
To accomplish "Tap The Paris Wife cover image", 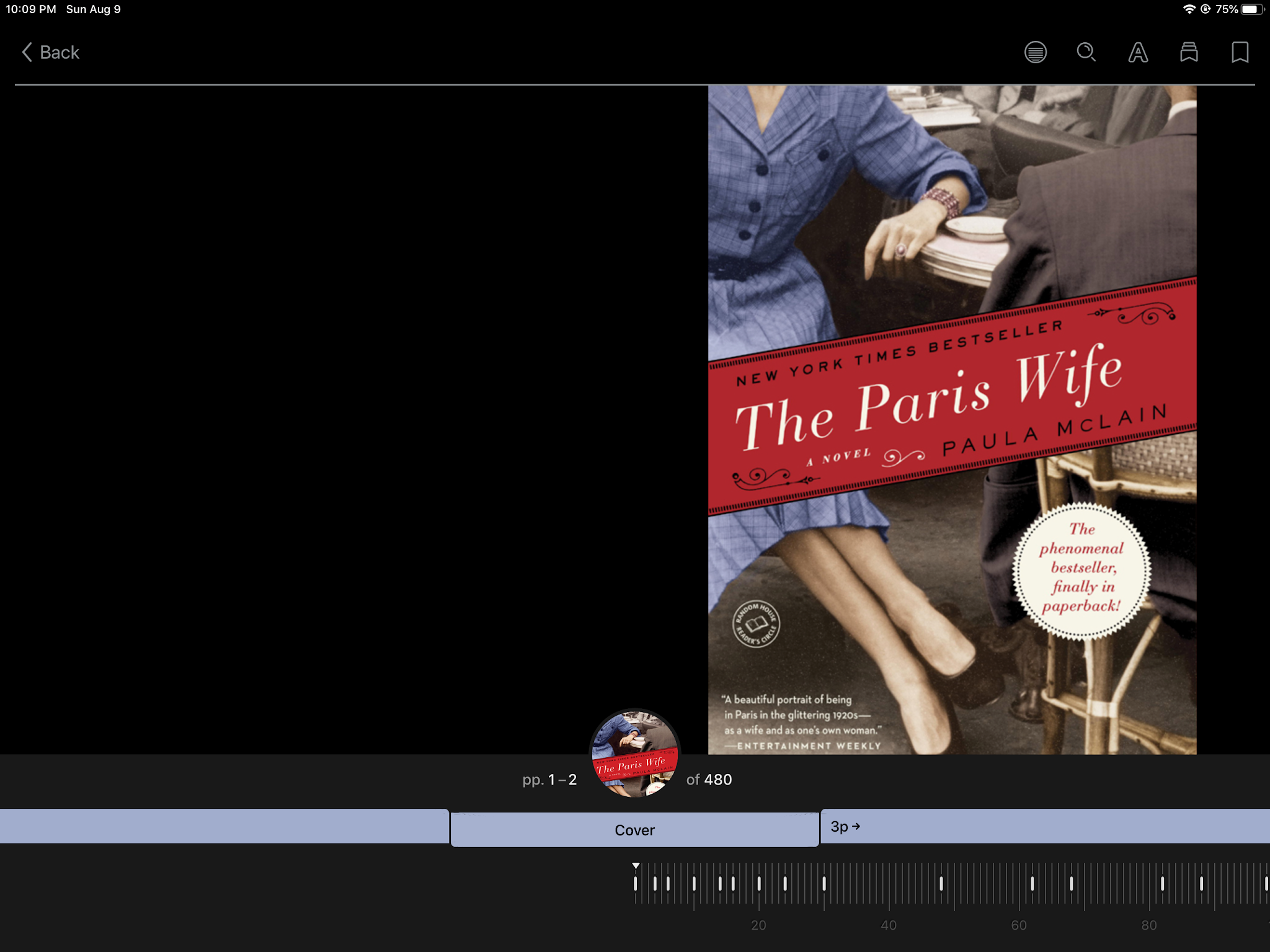I will tap(952, 419).
